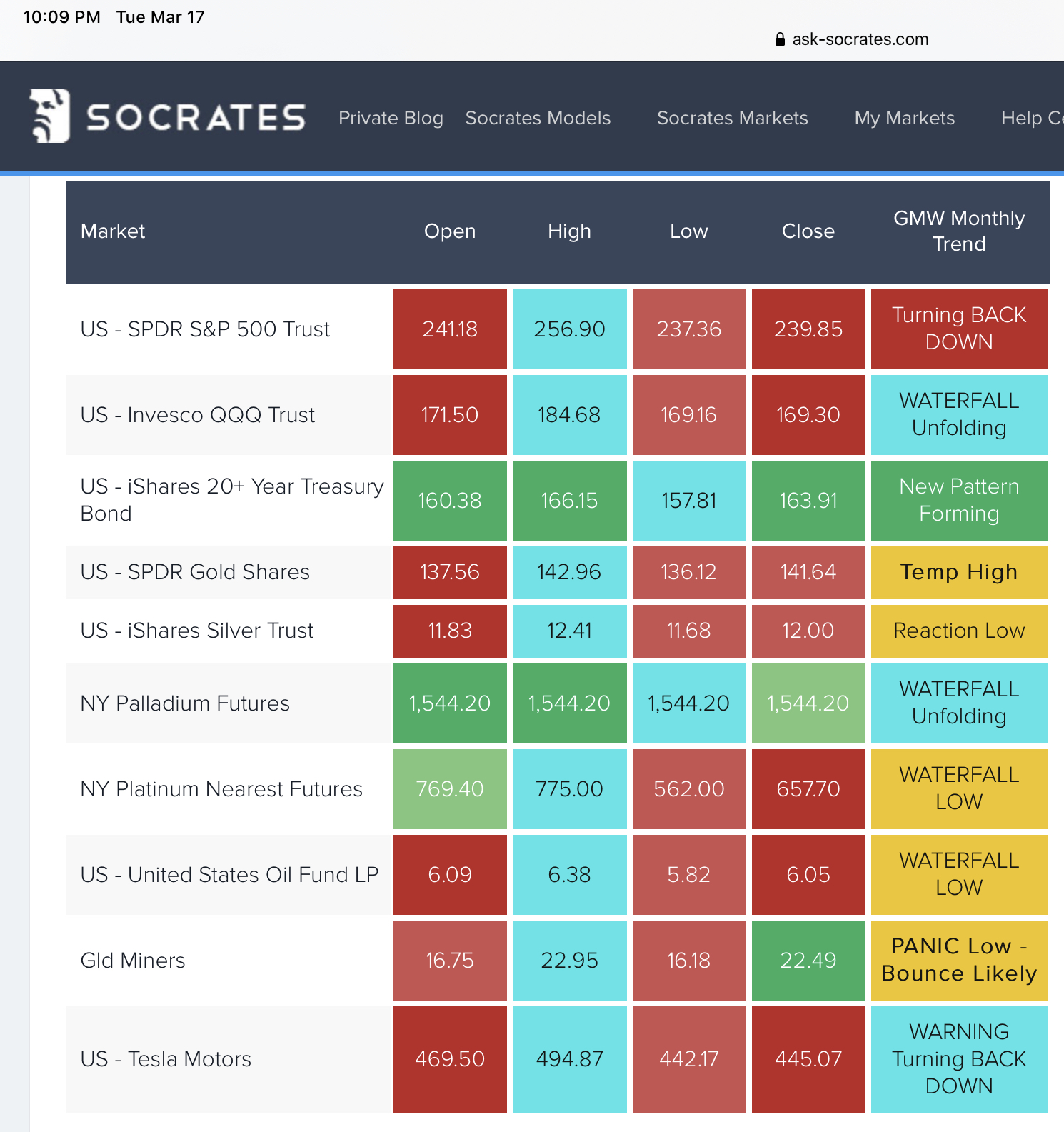Click the lock icon in the address bar
The width and height of the screenshot is (1064, 1132).
point(780,39)
